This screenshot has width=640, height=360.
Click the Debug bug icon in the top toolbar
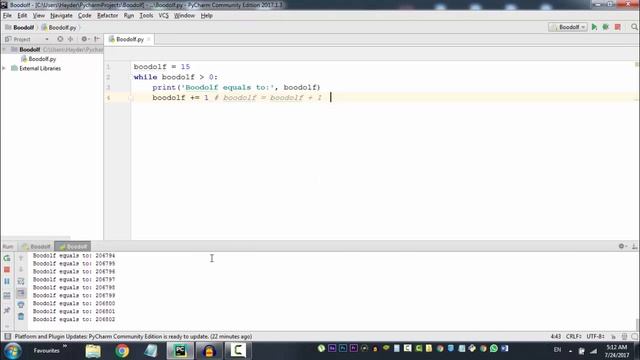(606, 27)
